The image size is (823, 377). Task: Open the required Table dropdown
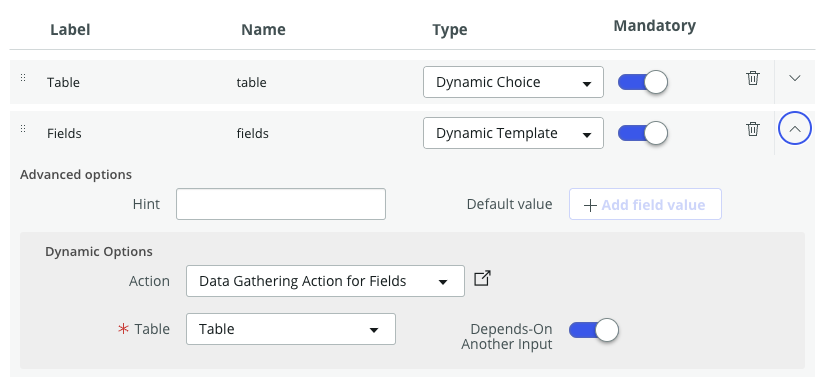pyautogui.click(x=291, y=329)
